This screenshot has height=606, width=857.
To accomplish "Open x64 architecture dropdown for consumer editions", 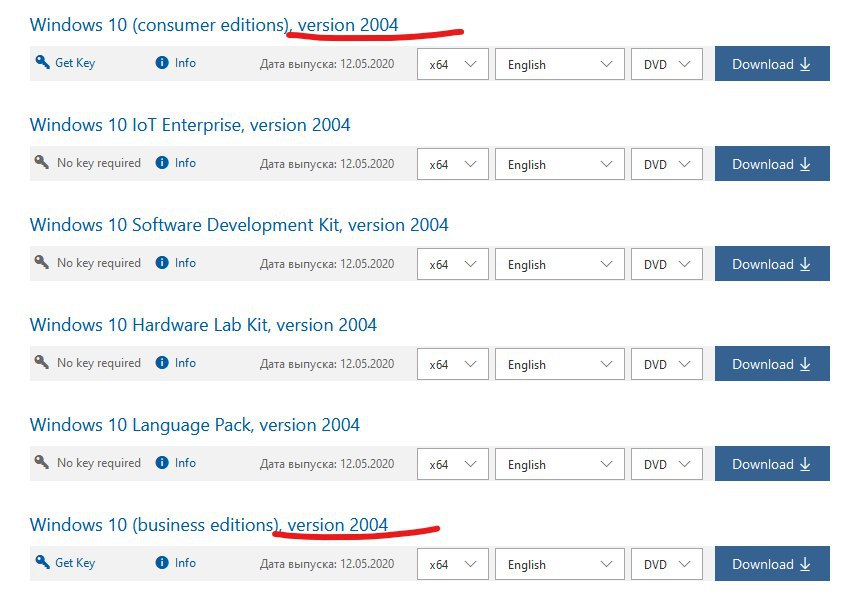I will click(x=453, y=64).
